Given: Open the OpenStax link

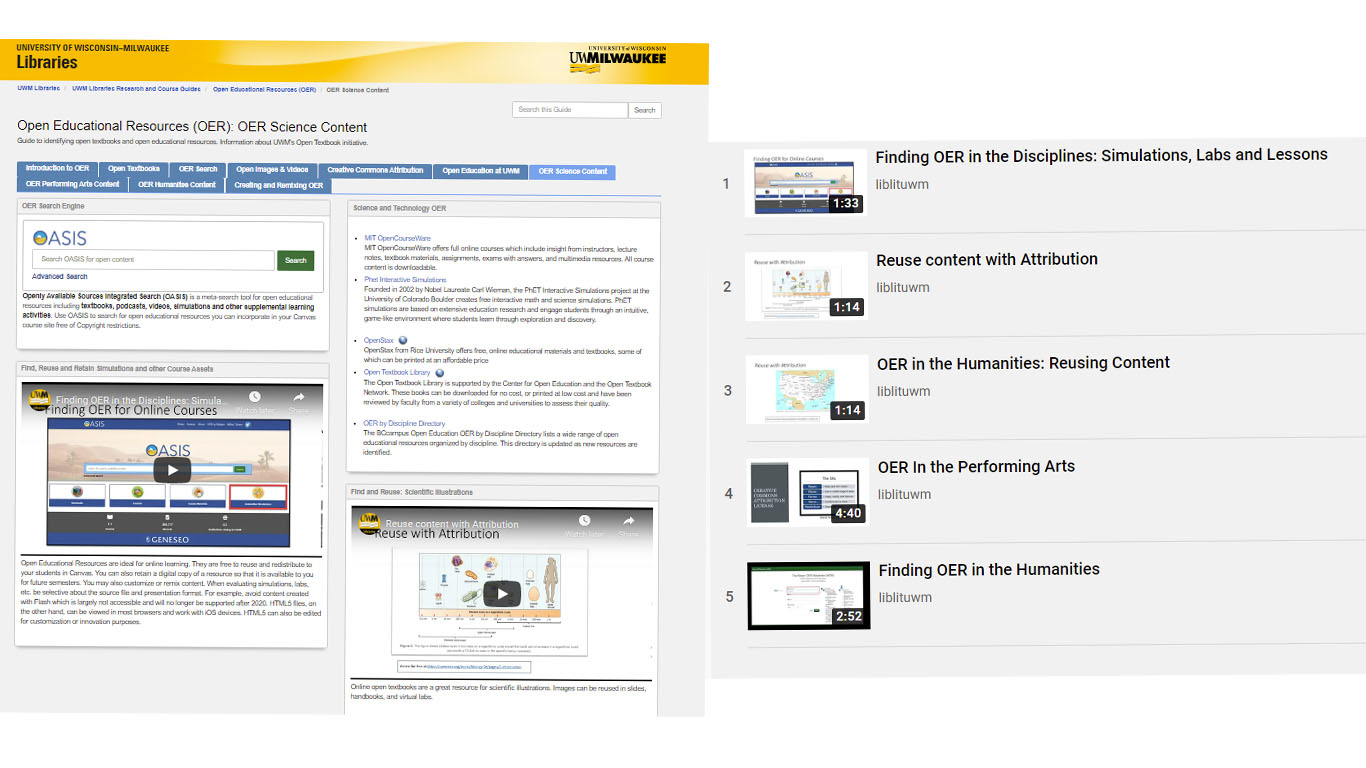Looking at the screenshot, I should [x=379, y=341].
